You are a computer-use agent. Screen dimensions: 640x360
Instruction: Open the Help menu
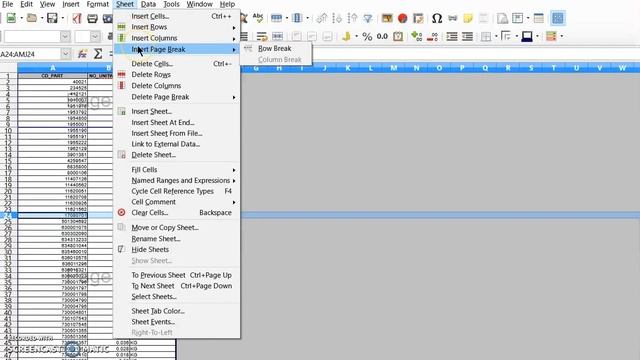click(x=227, y=4)
